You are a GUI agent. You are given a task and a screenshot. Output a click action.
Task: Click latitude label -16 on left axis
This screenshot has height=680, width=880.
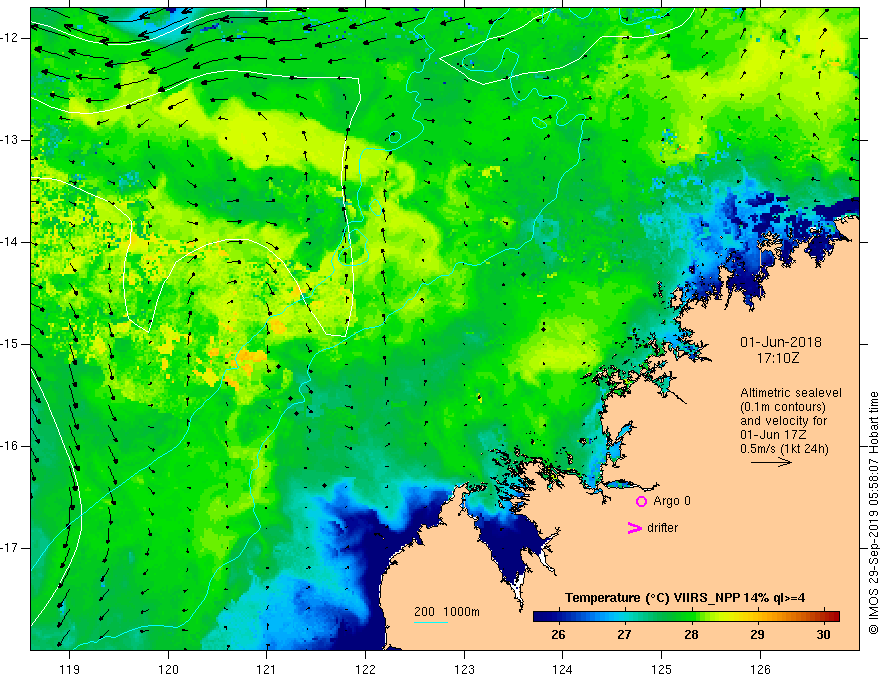coord(10,446)
